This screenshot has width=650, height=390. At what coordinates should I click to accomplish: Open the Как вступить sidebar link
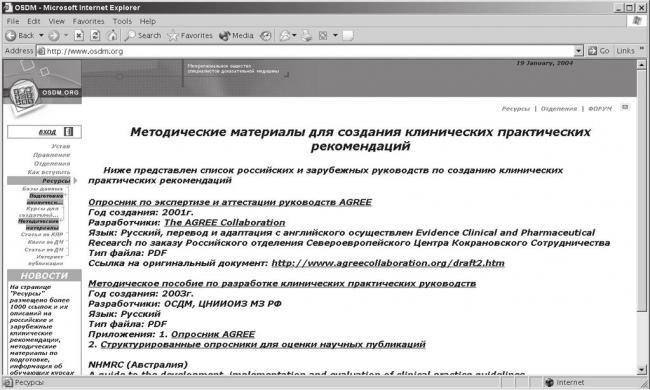coord(49,172)
